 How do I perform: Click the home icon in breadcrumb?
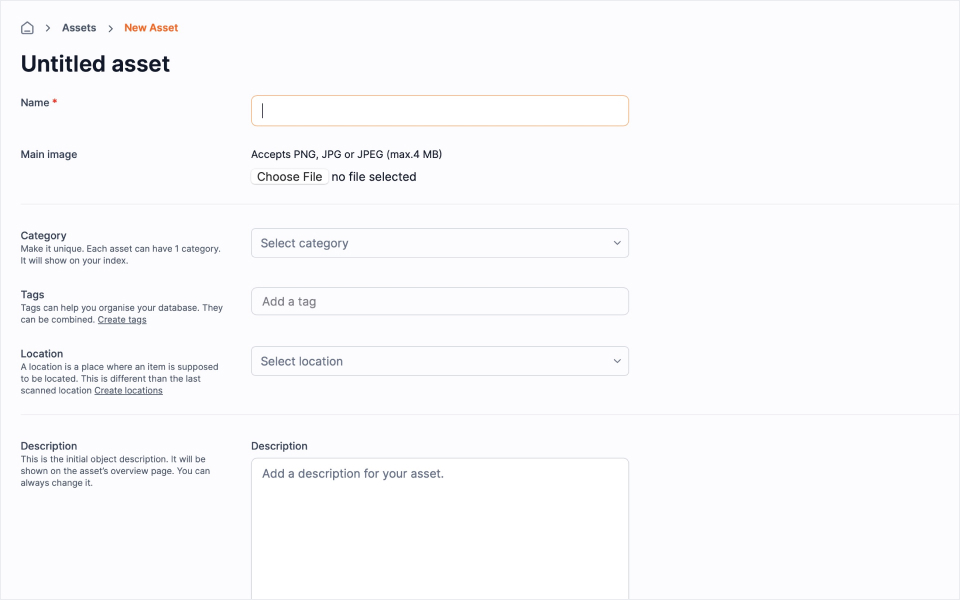(x=27, y=28)
